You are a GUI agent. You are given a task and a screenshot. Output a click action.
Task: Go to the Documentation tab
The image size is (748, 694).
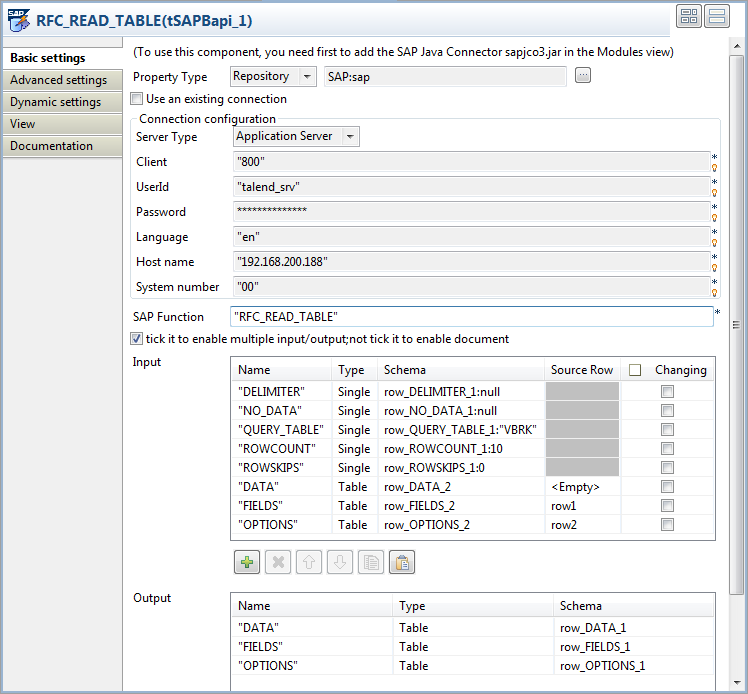click(51, 146)
